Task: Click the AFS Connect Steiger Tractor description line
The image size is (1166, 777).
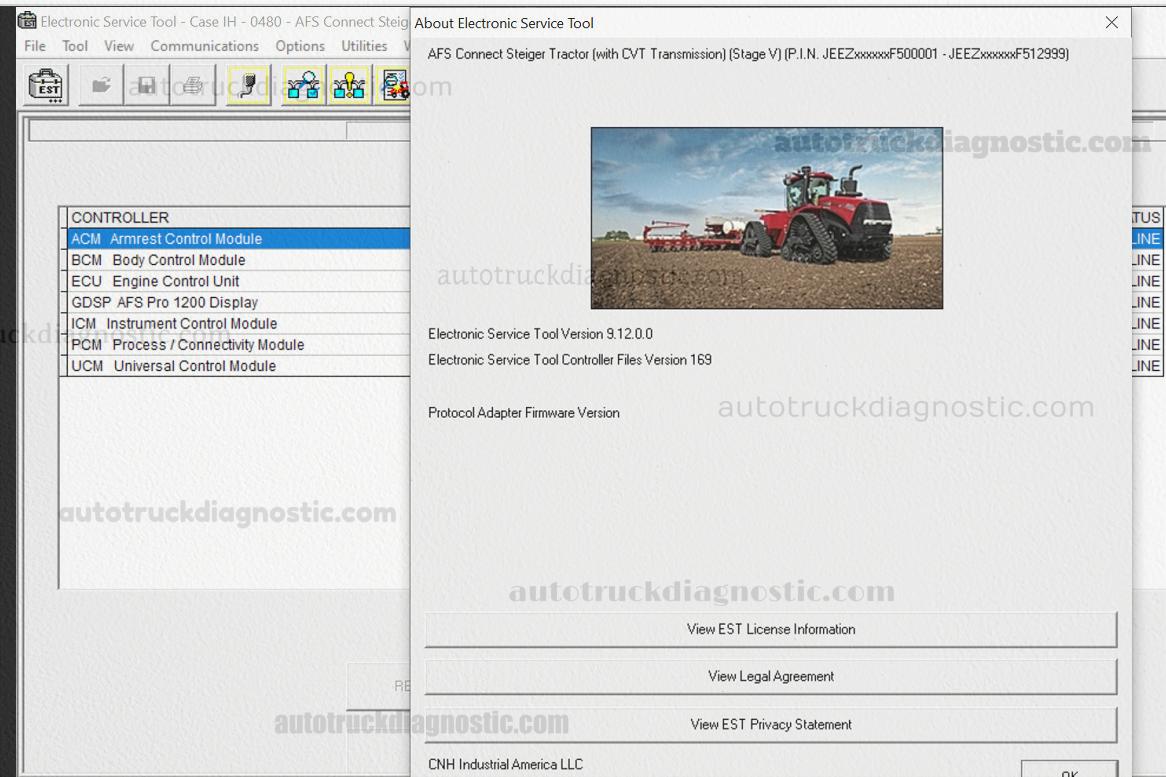Action: 748,54
